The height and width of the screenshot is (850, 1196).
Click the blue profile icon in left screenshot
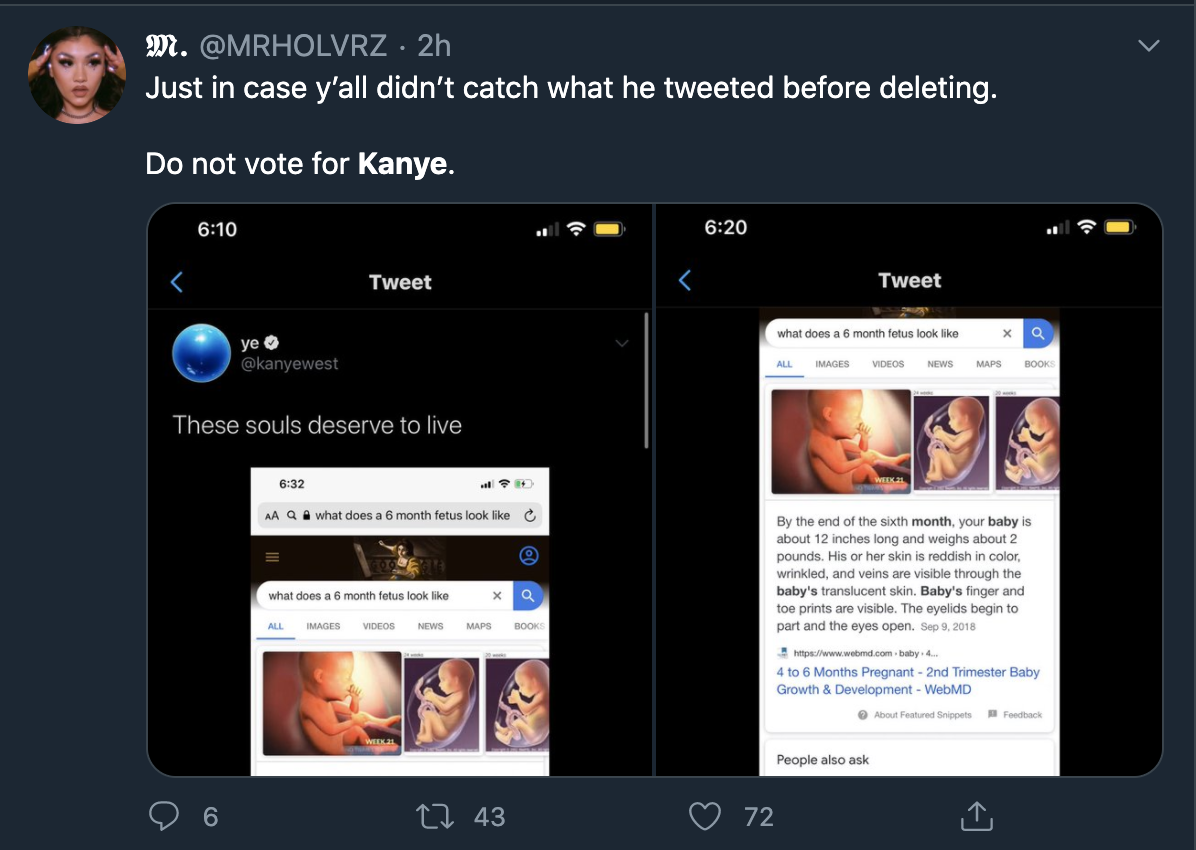(529, 556)
